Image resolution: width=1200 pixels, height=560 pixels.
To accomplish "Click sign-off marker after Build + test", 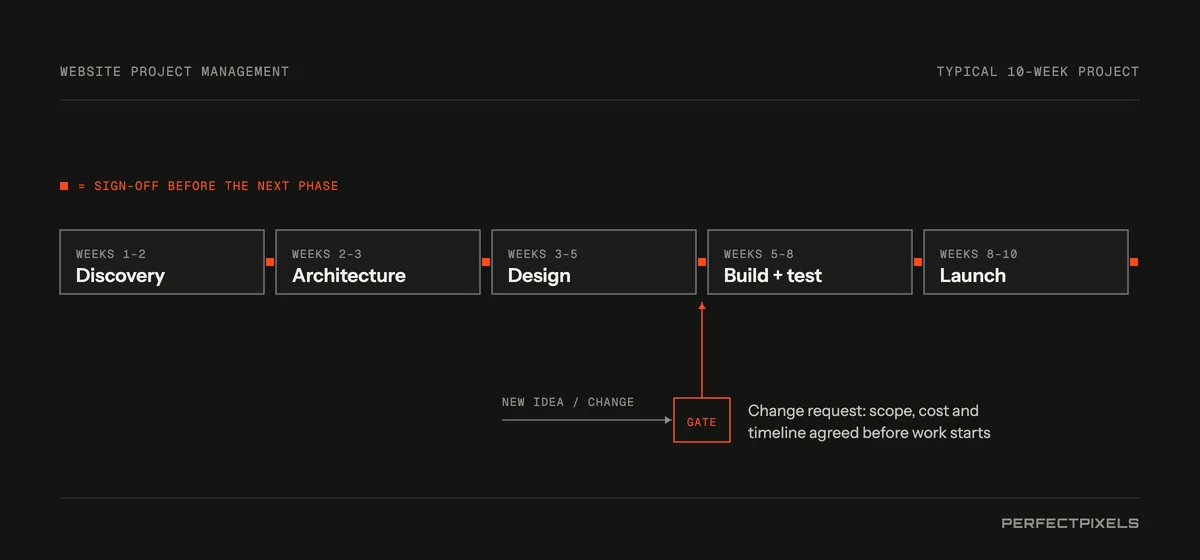I will coord(918,262).
